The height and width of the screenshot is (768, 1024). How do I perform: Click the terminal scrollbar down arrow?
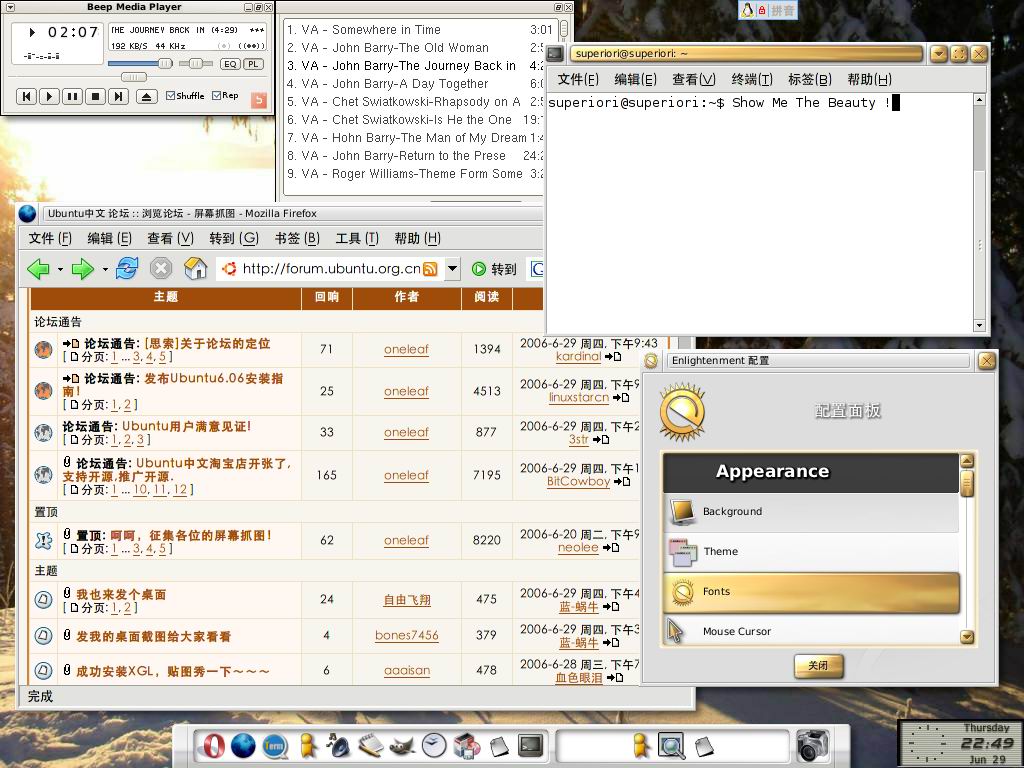pyautogui.click(x=979, y=325)
